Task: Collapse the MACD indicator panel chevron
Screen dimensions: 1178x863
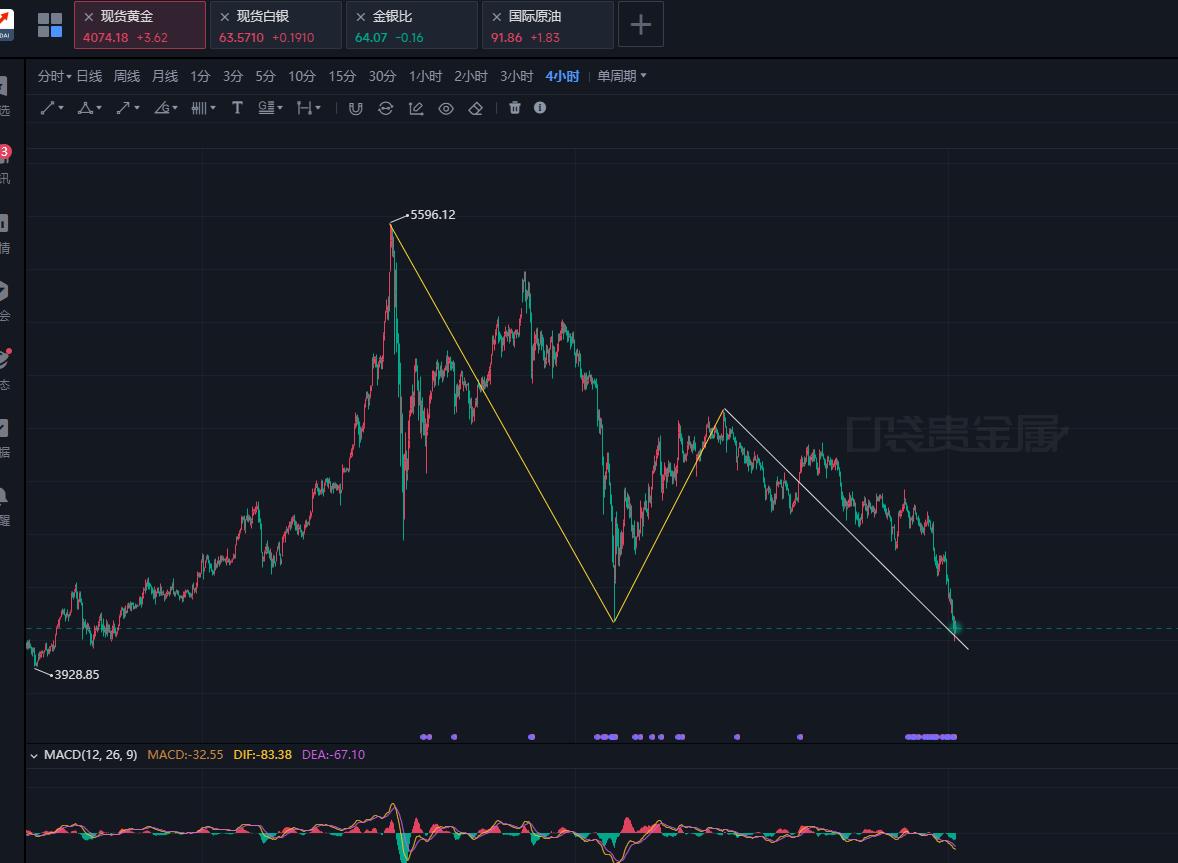Action: (34, 756)
